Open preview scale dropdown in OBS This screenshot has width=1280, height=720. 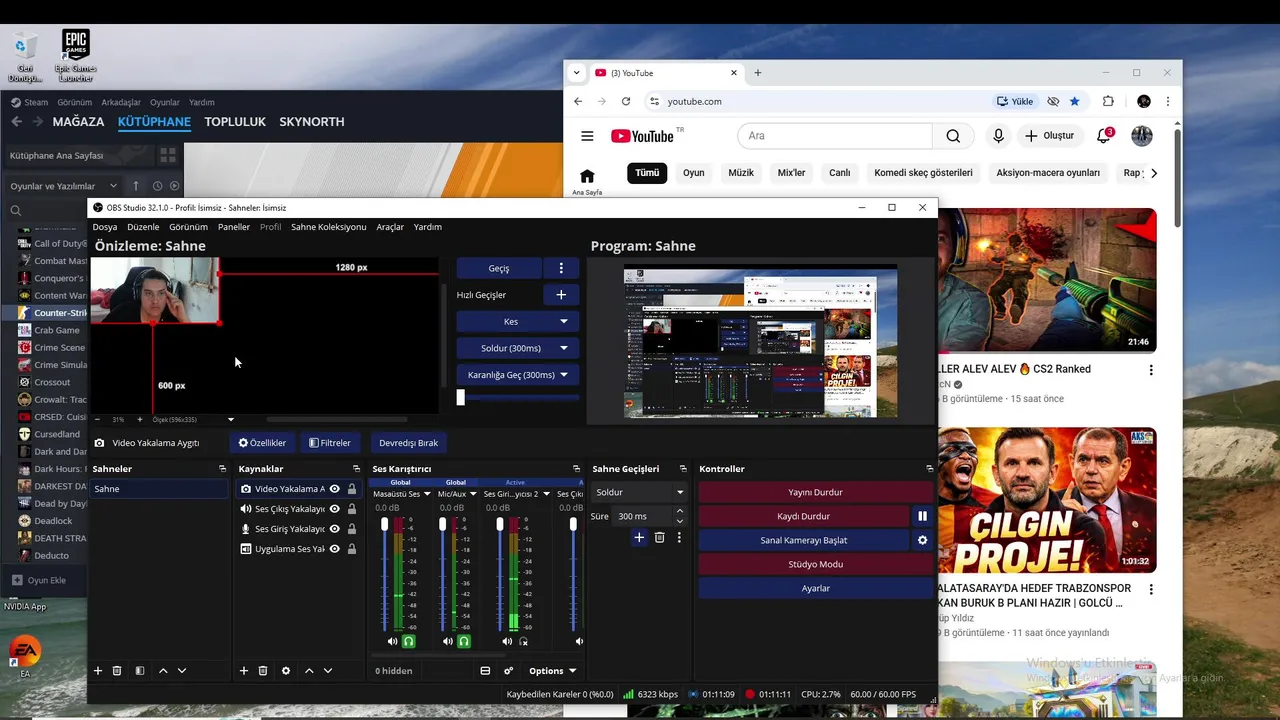[x=231, y=420]
